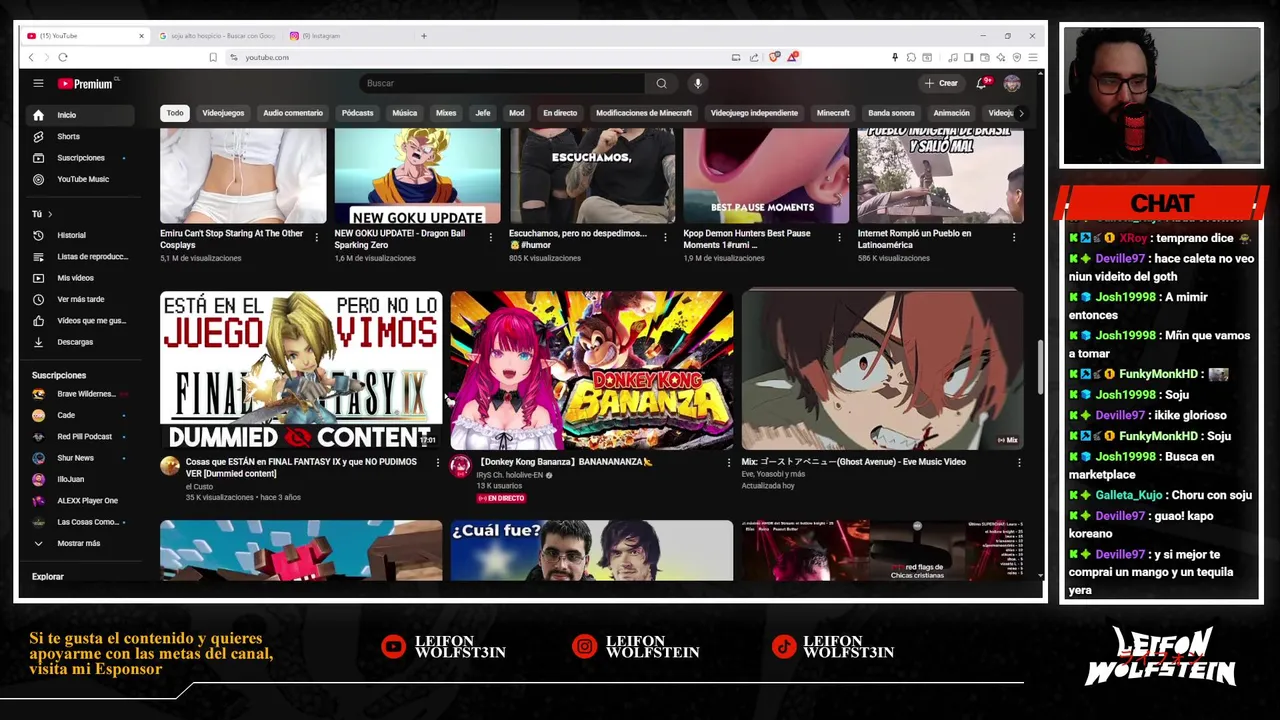The height and width of the screenshot is (720, 1280).
Task: Open Brave Wilderness subscription channel
Action: tap(80, 394)
